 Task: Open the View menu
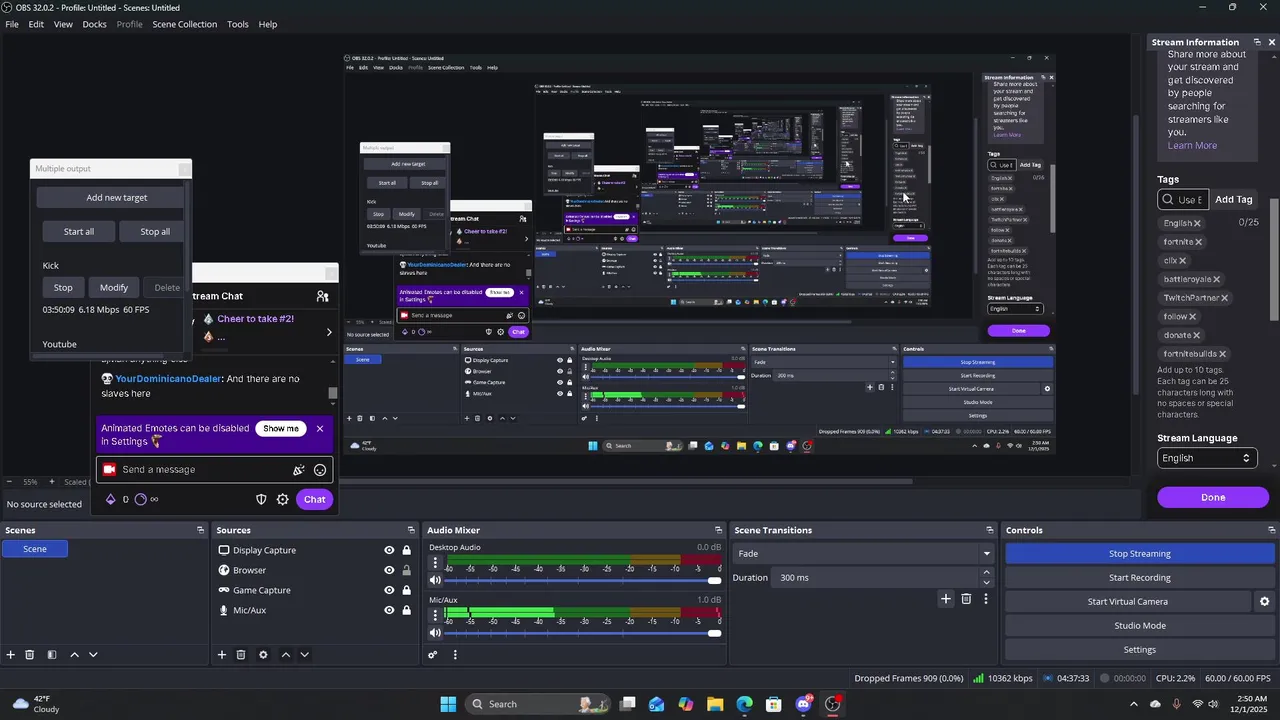coord(63,24)
